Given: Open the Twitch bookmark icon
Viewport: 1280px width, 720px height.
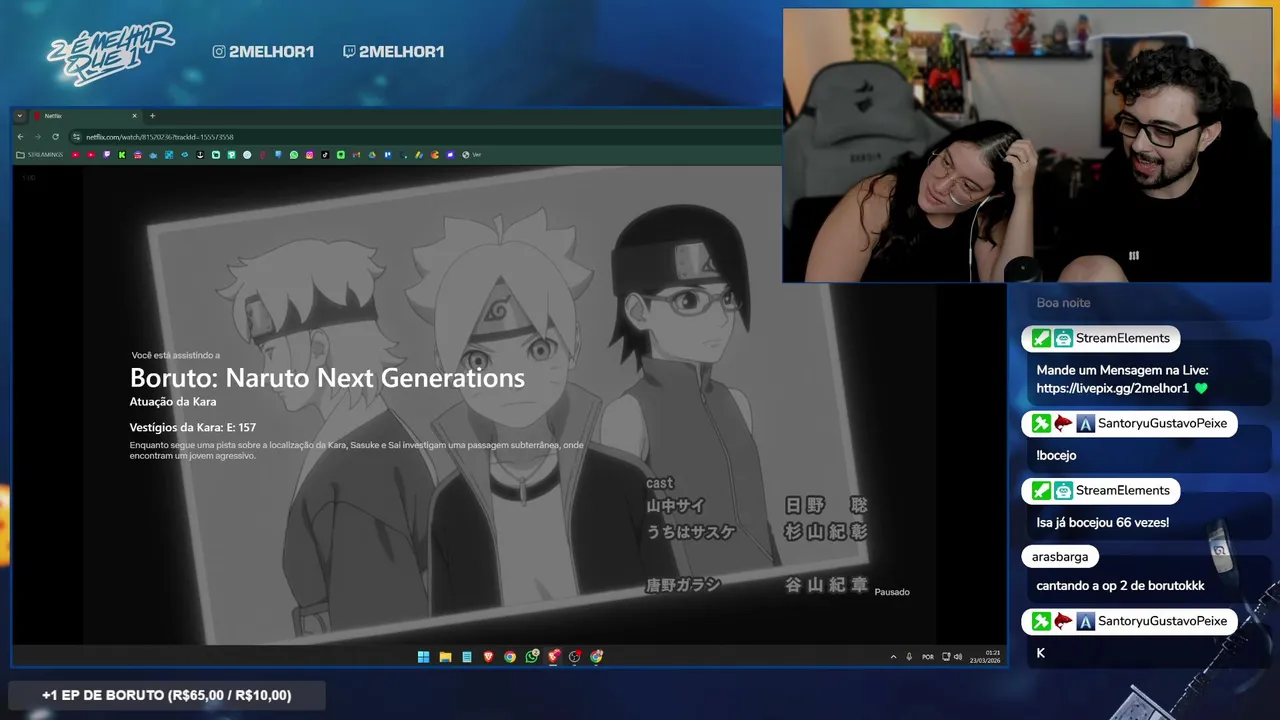Looking at the screenshot, I should tap(107, 155).
